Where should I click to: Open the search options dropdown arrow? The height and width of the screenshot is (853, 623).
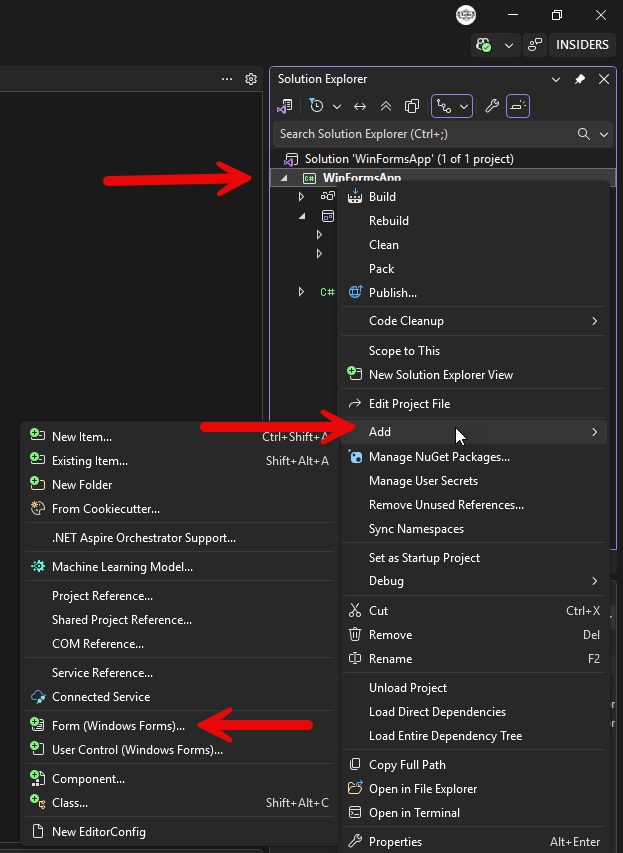tap(604, 134)
